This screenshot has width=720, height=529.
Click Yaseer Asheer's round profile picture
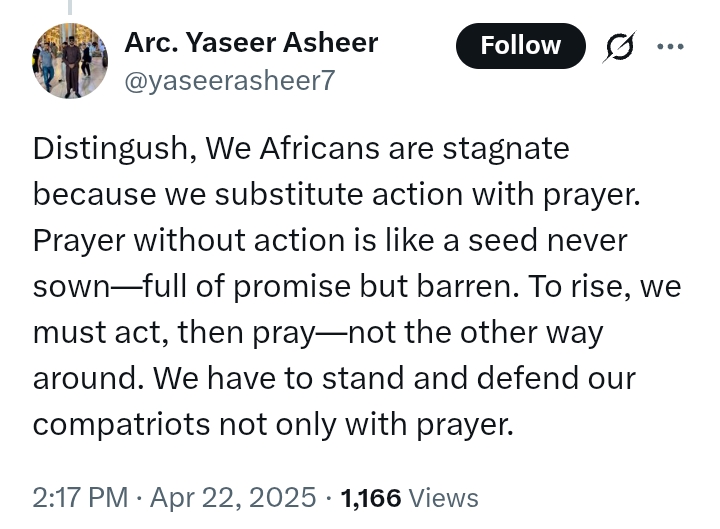(x=70, y=61)
